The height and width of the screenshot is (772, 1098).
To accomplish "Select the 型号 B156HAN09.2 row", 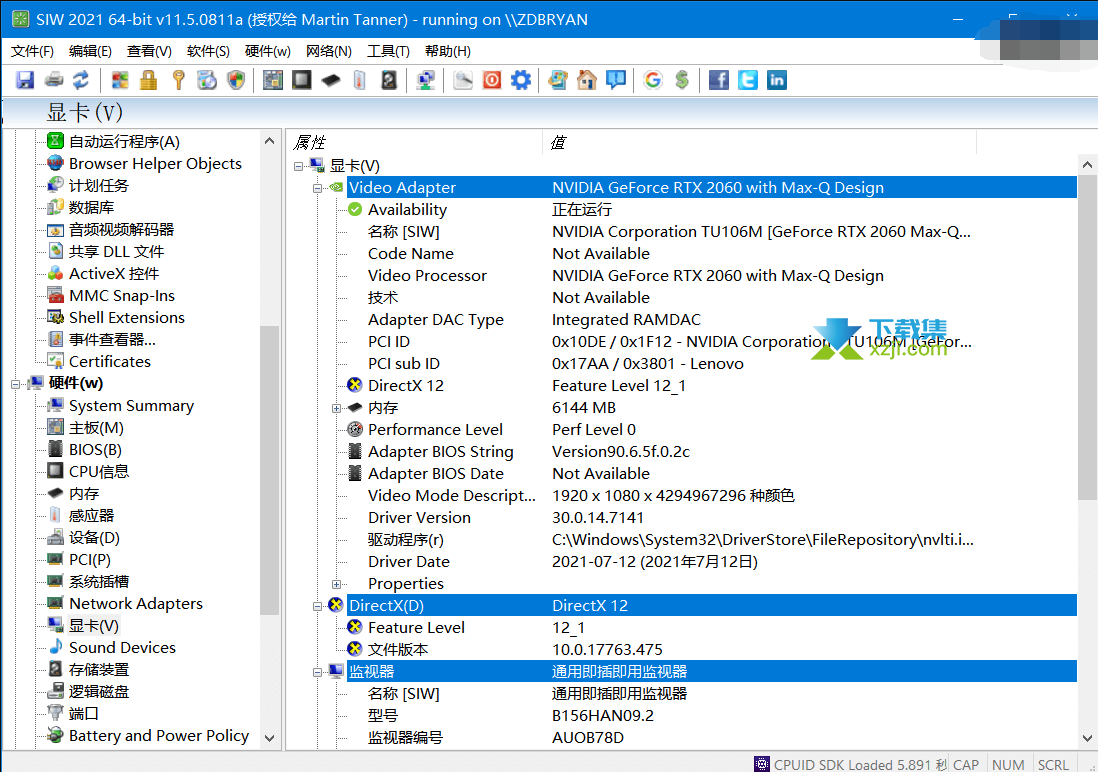I will point(711,715).
